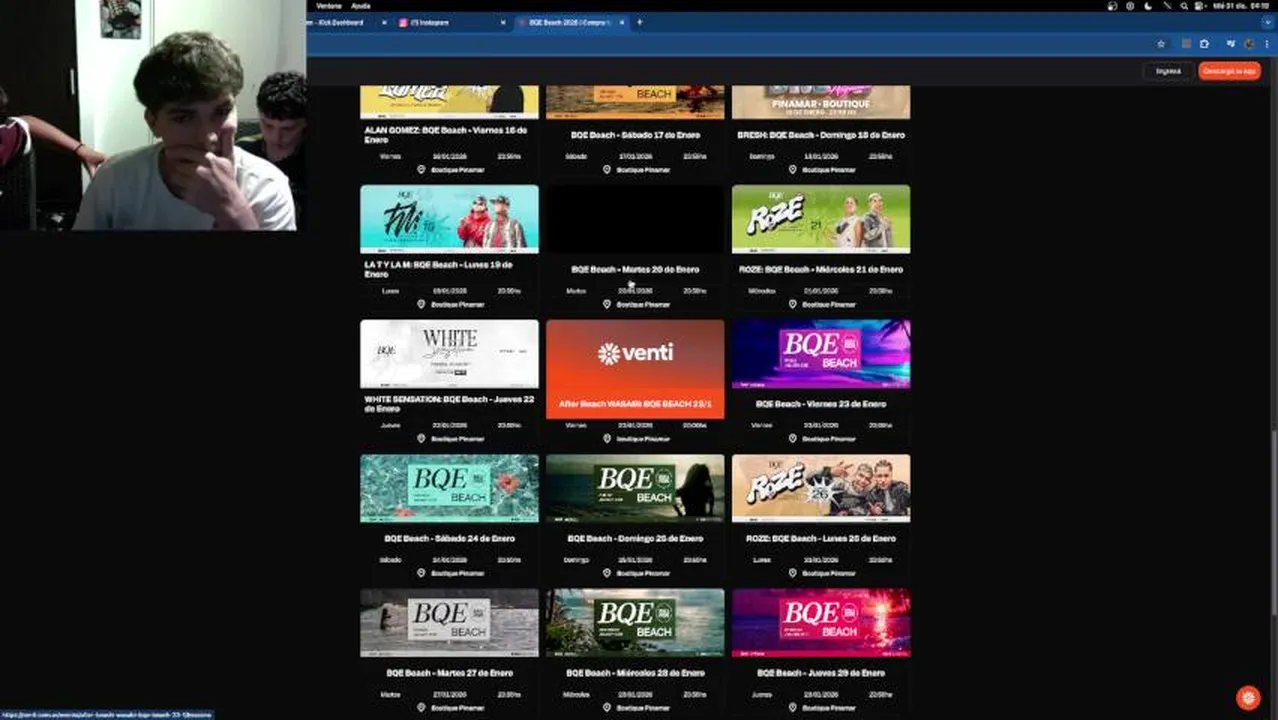This screenshot has height=720, width=1278.
Task: Click location pin under Viernes 23 de Enero event
Action: [x=793, y=439]
